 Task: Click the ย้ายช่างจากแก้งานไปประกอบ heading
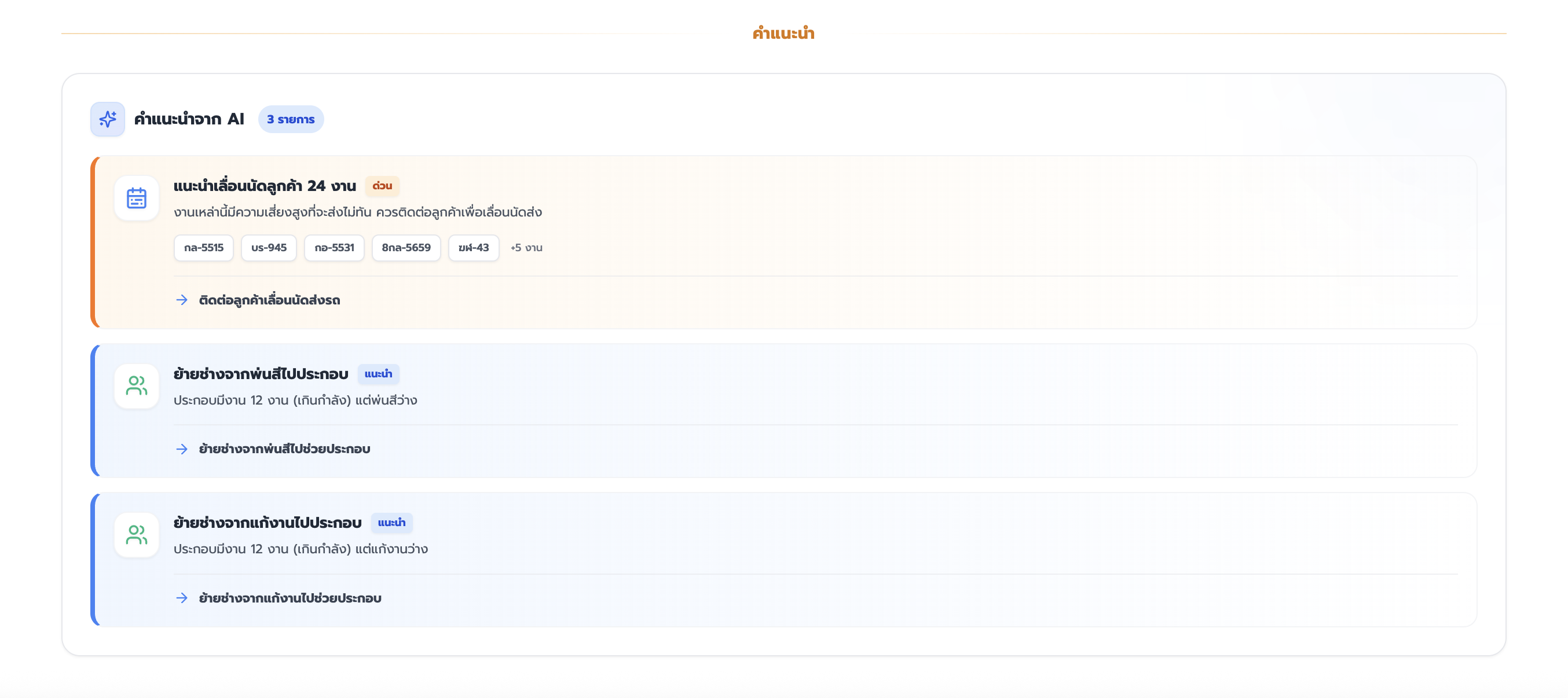point(268,523)
